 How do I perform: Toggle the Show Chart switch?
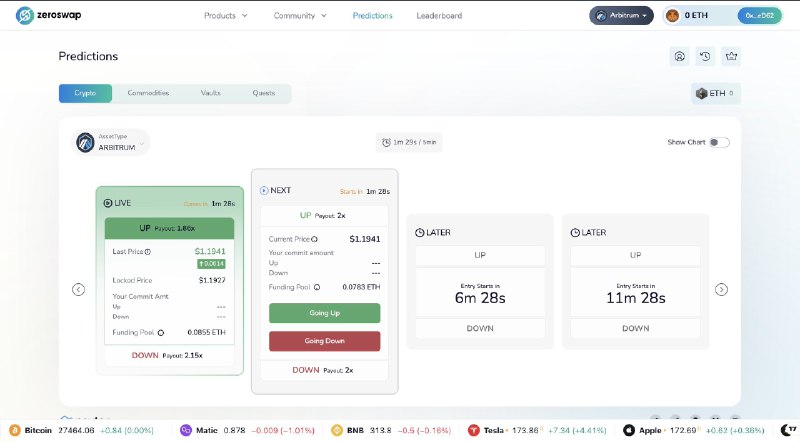(x=719, y=142)
